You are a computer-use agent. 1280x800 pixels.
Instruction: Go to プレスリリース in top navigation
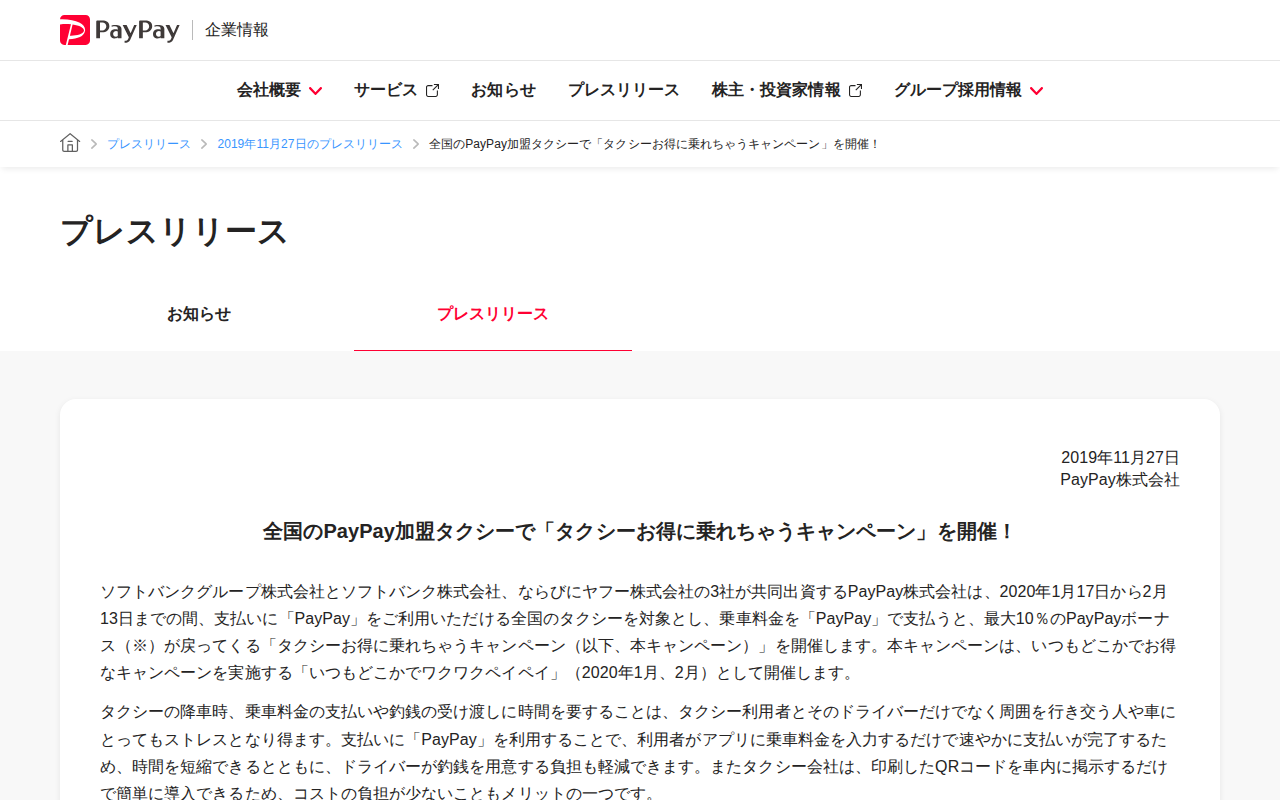623,90
